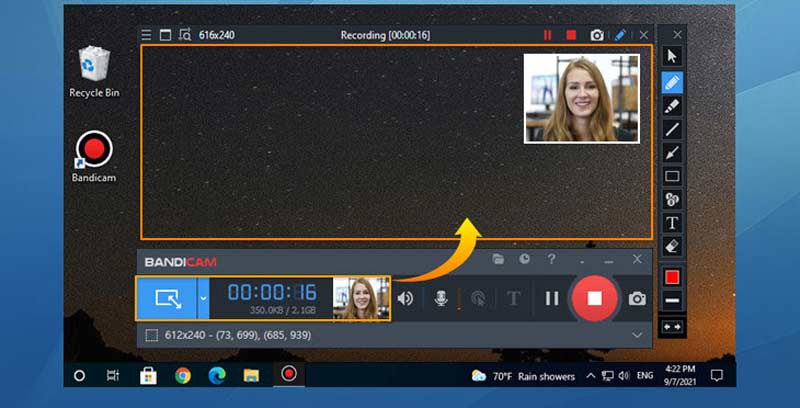Open the notification center icon
The width and height of the screenshot is (800, 408).
716,376
